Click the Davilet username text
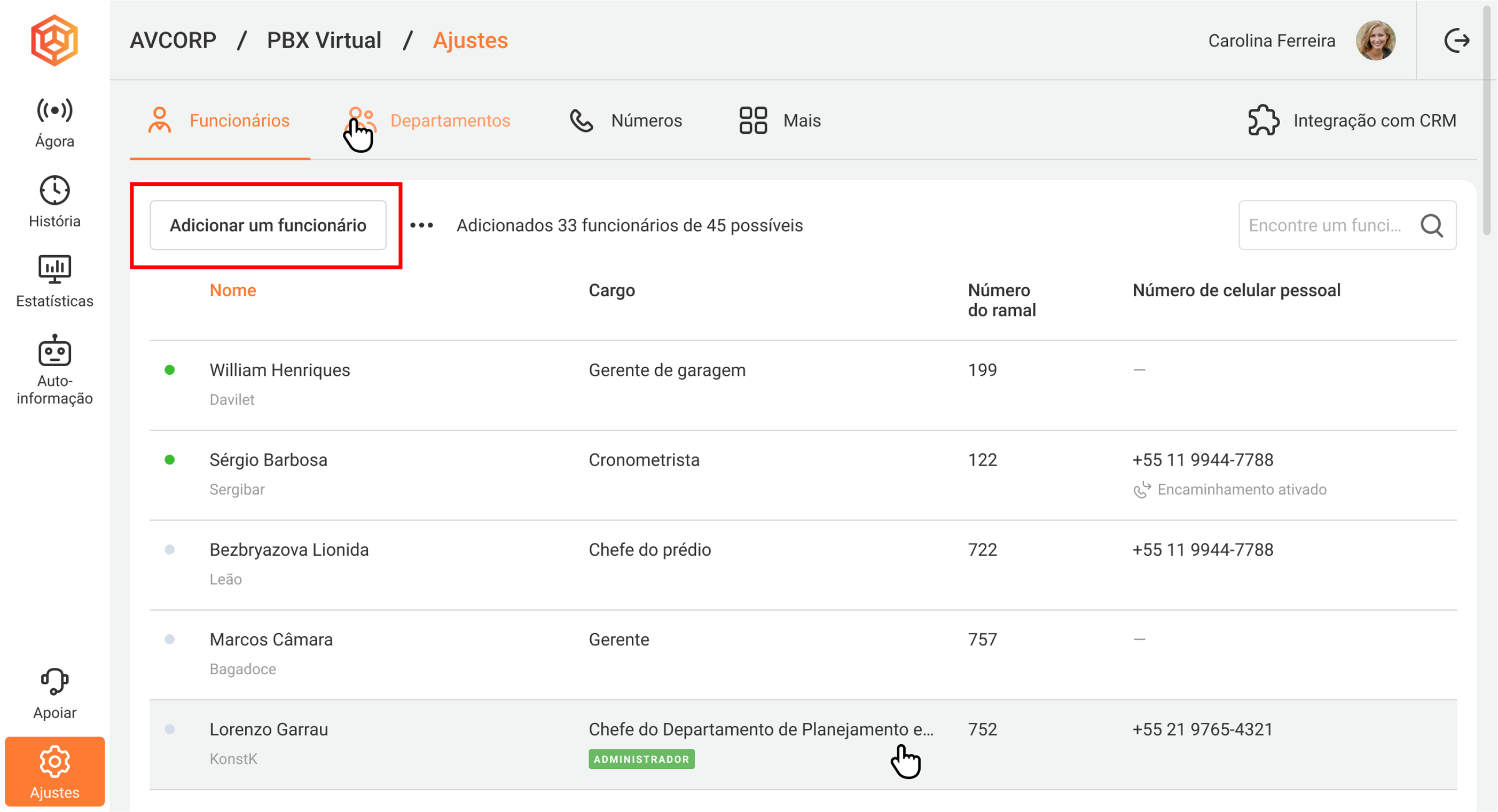This screenshot has width=1498, height=812. [232, 400]
